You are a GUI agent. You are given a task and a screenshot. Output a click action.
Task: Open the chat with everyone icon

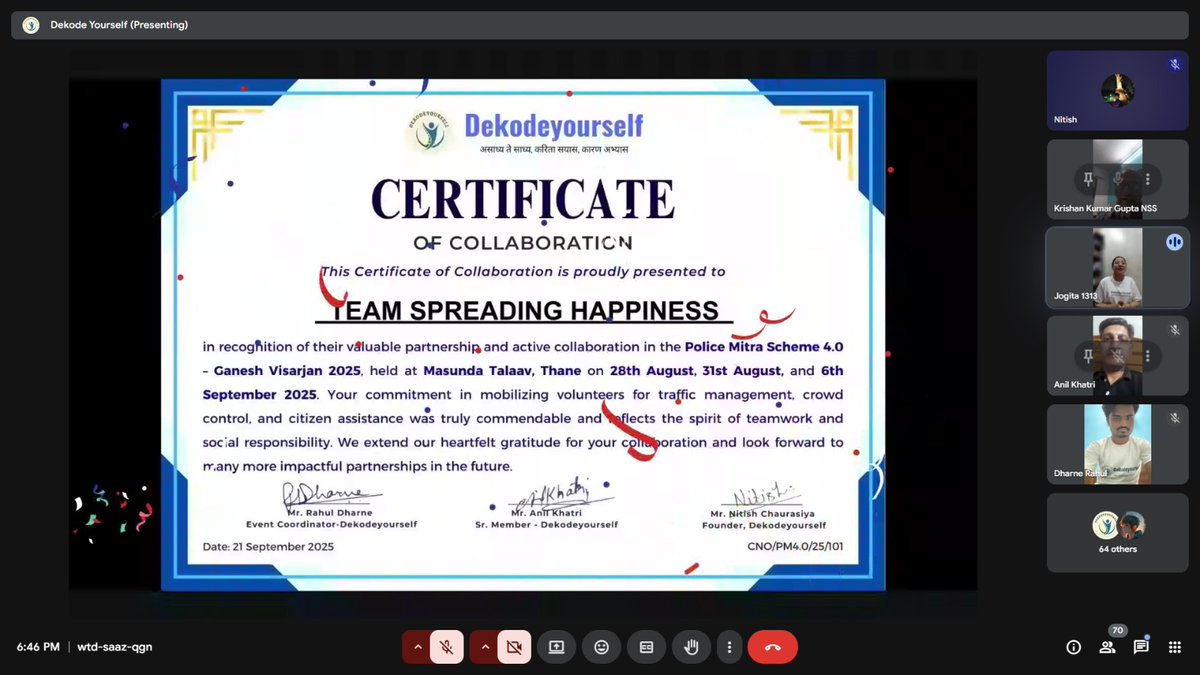click(x=1141, y=647)
